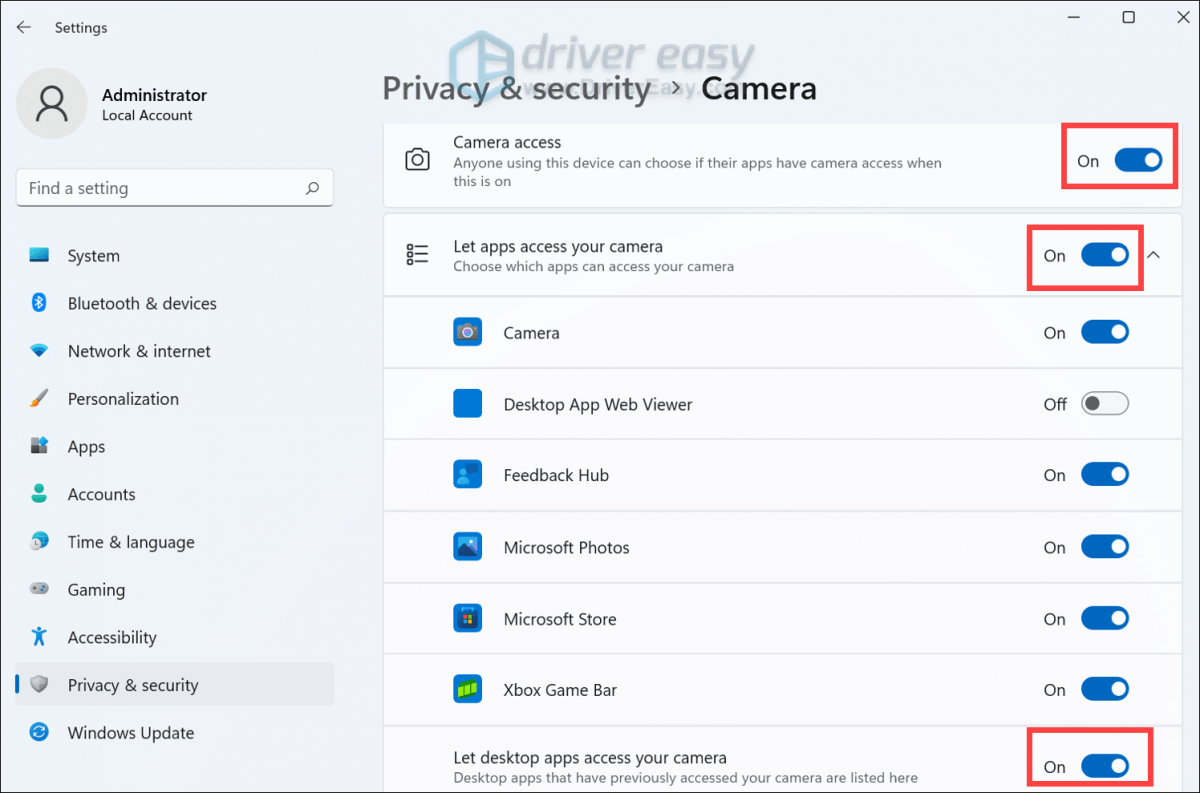The image size is (1200, 793).
Task: Open Bluetooth & devices settings
Action: [x=38, y=303]
